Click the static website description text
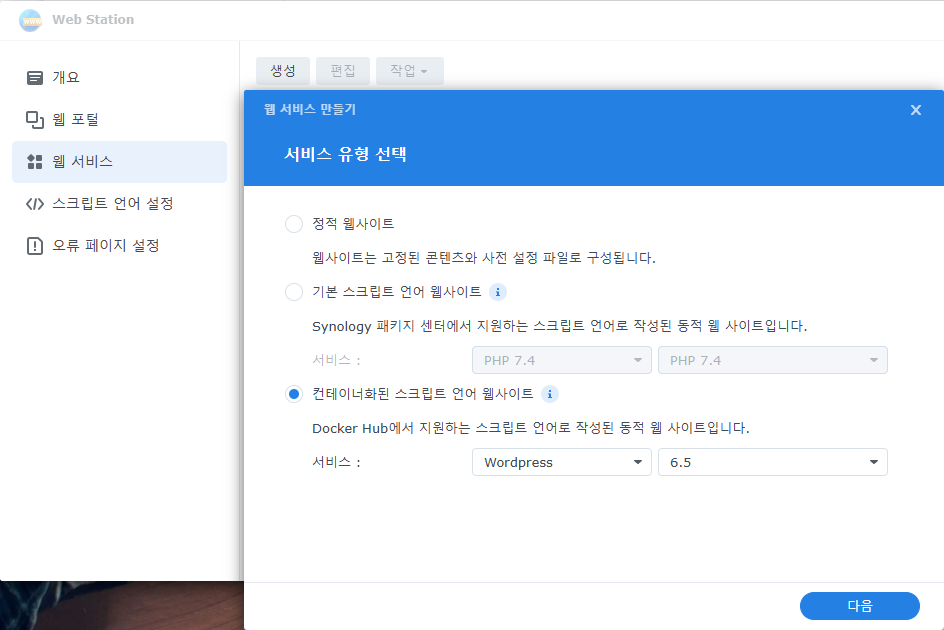 tap(483, 258)
